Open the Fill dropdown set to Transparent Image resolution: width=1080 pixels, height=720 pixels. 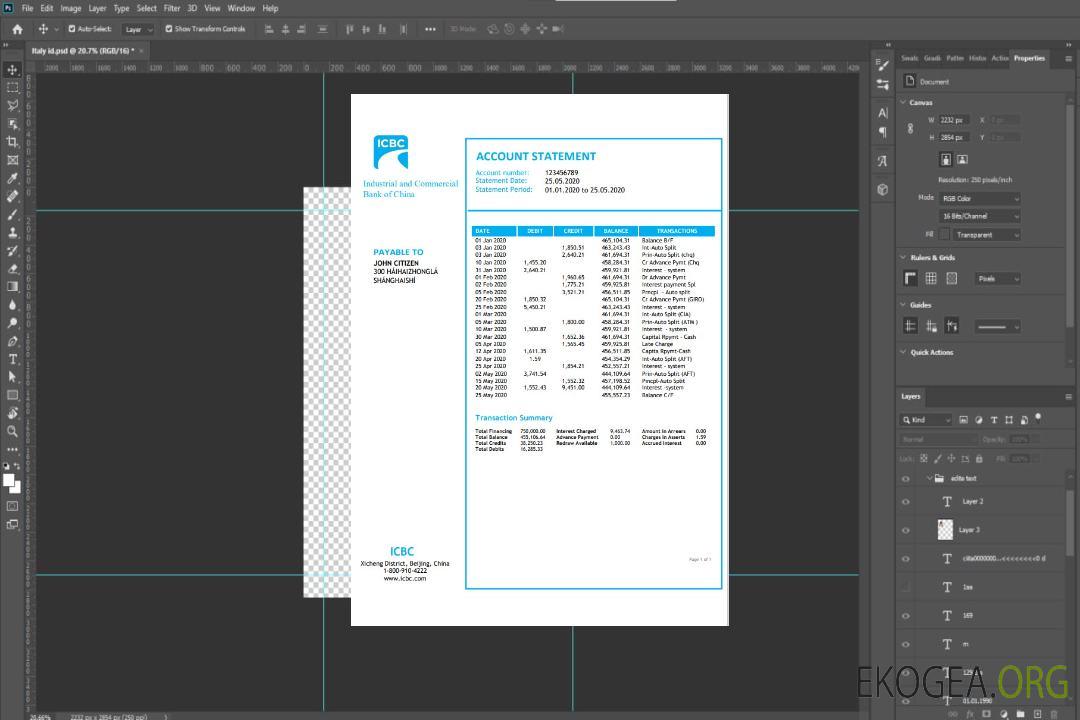click(986, 234)
